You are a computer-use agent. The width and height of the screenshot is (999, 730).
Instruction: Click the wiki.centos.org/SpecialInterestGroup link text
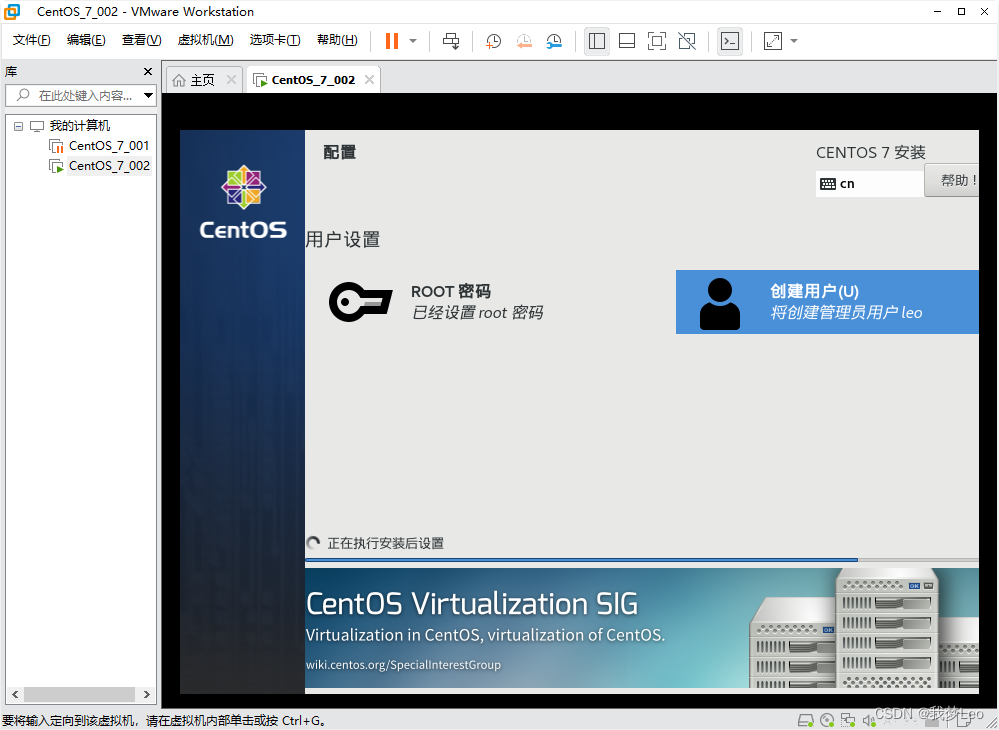[x=403, y=664]
